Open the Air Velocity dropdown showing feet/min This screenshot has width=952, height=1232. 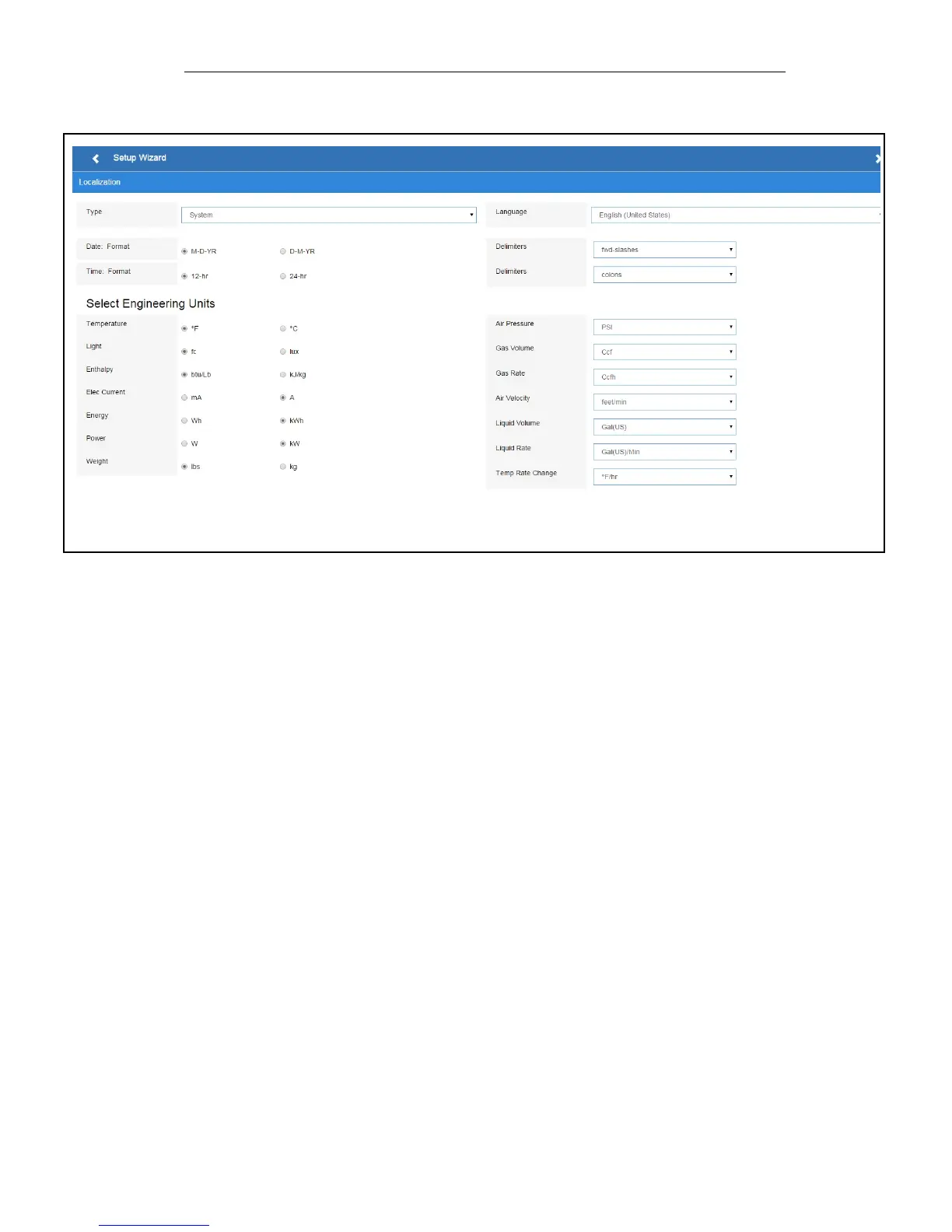click(x=664, y=401)
